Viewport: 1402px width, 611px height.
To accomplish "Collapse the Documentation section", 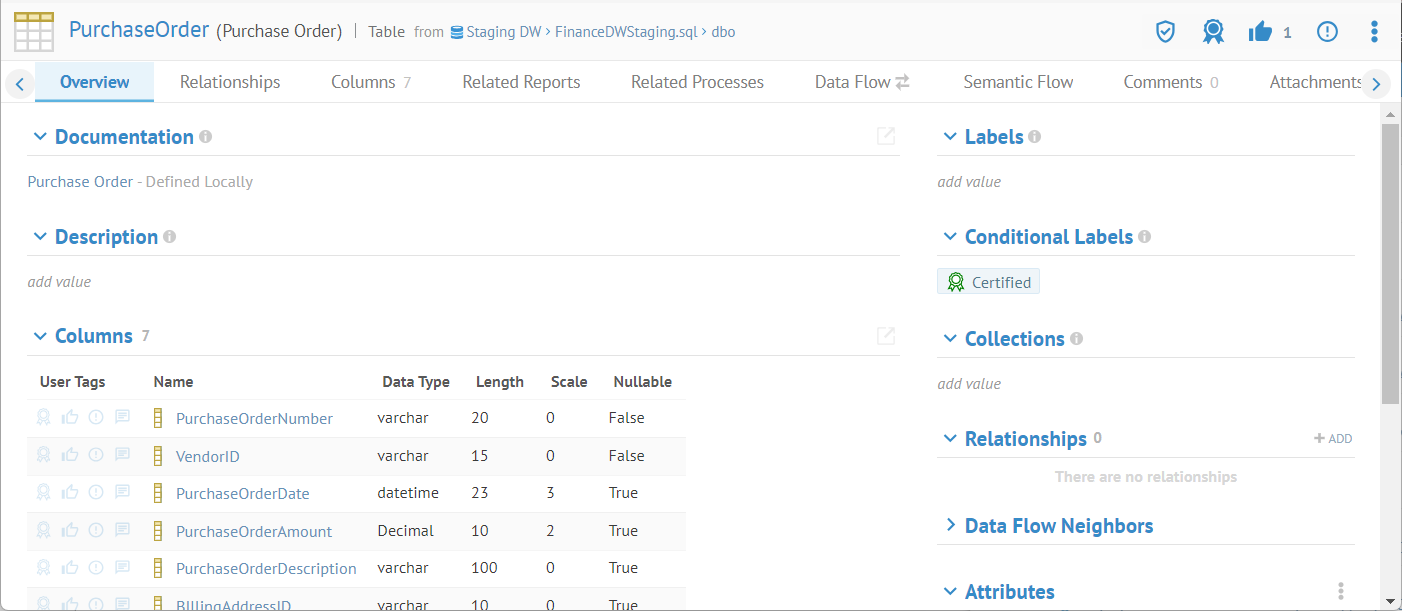I will click(x=40, y=137).
